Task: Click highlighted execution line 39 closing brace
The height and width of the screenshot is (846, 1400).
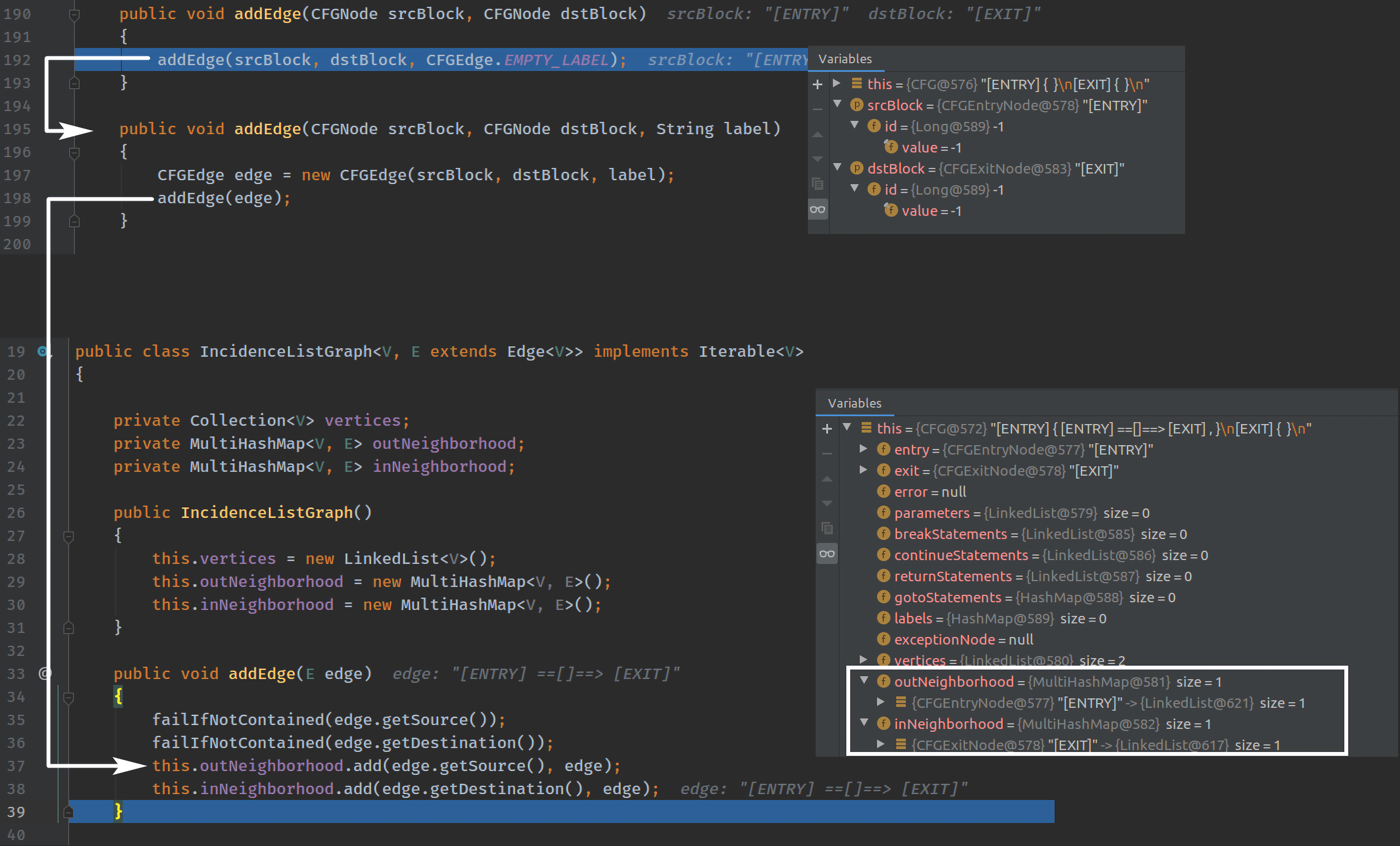Action: (x=118, y=811)
